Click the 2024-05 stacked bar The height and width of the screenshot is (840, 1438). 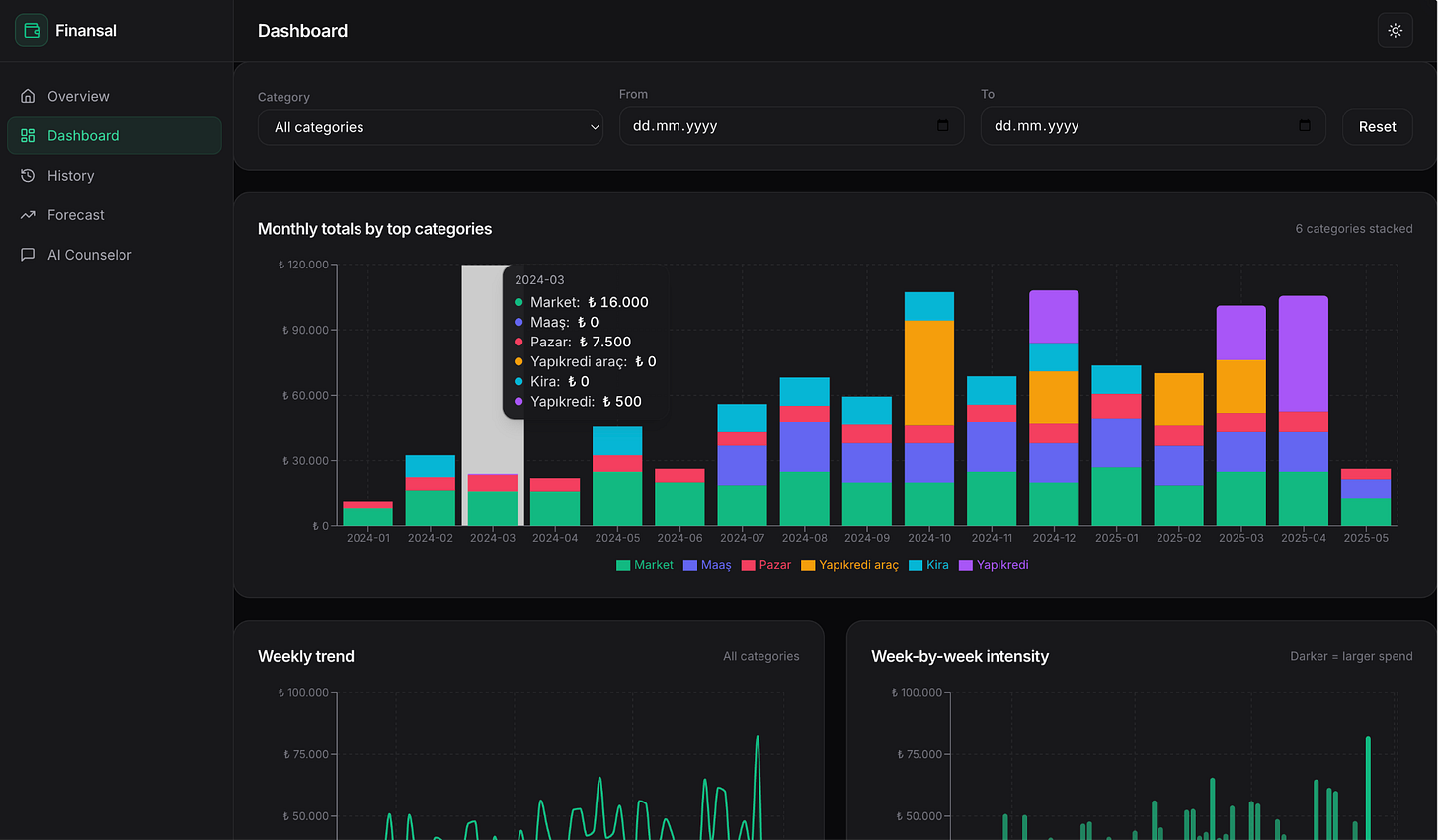click(x=617, y=477)
